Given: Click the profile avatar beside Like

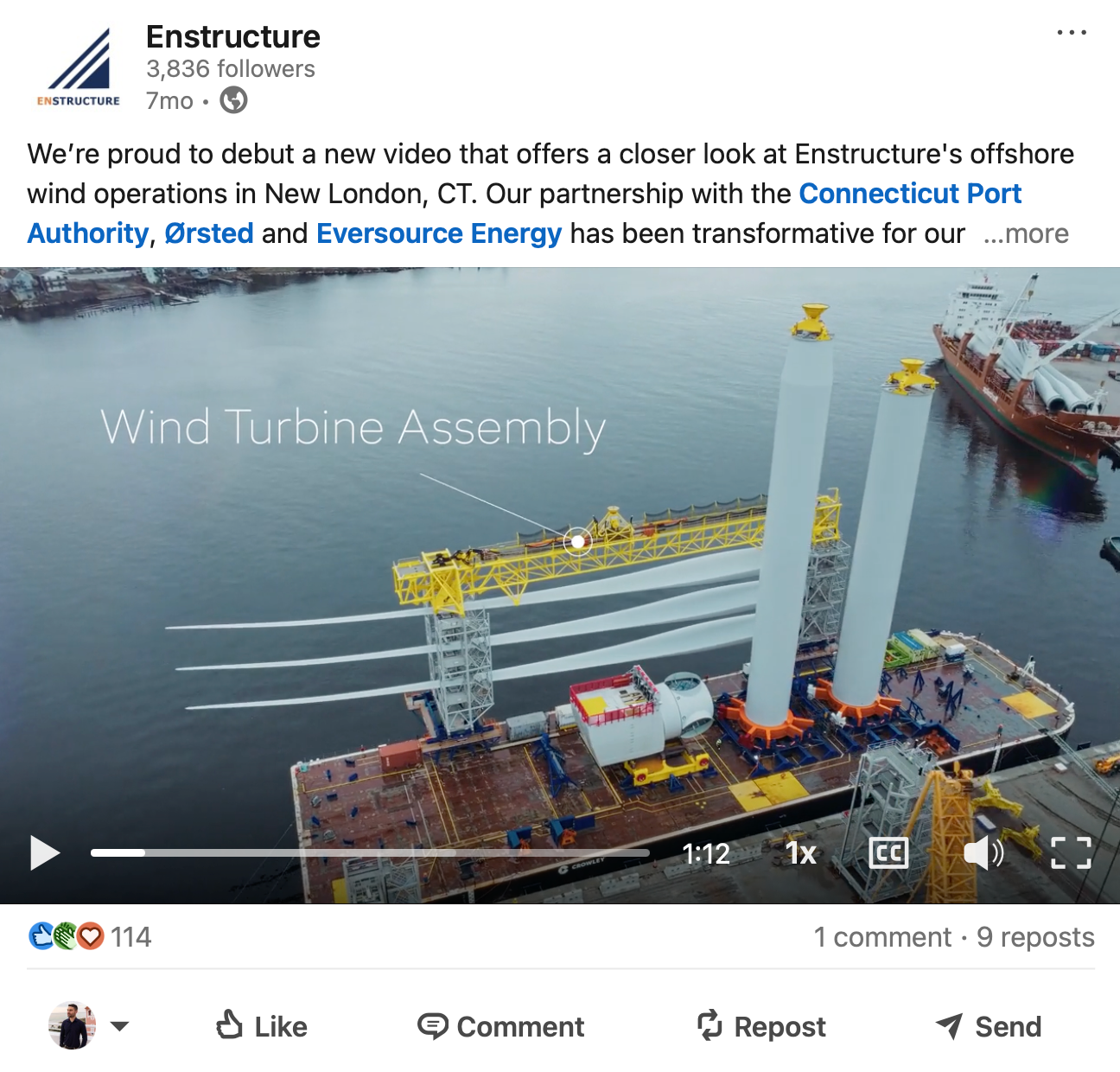Looking at the screenshot, I should 72,1026.
